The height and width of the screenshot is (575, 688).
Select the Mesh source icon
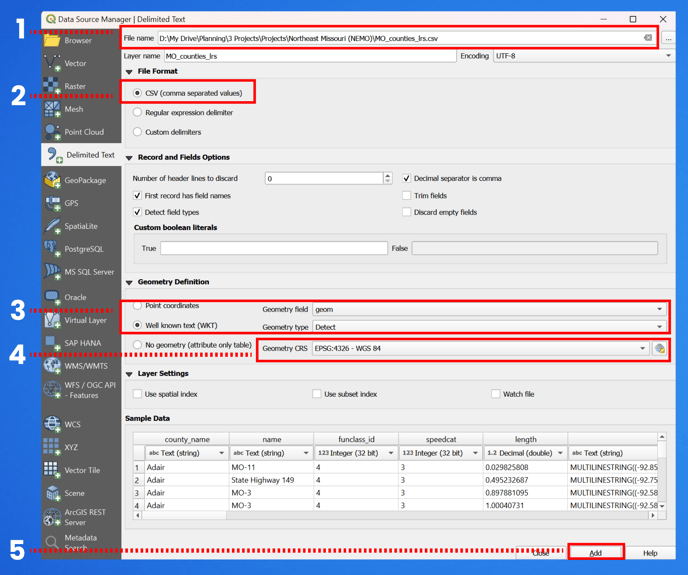[x=53, y=109]
